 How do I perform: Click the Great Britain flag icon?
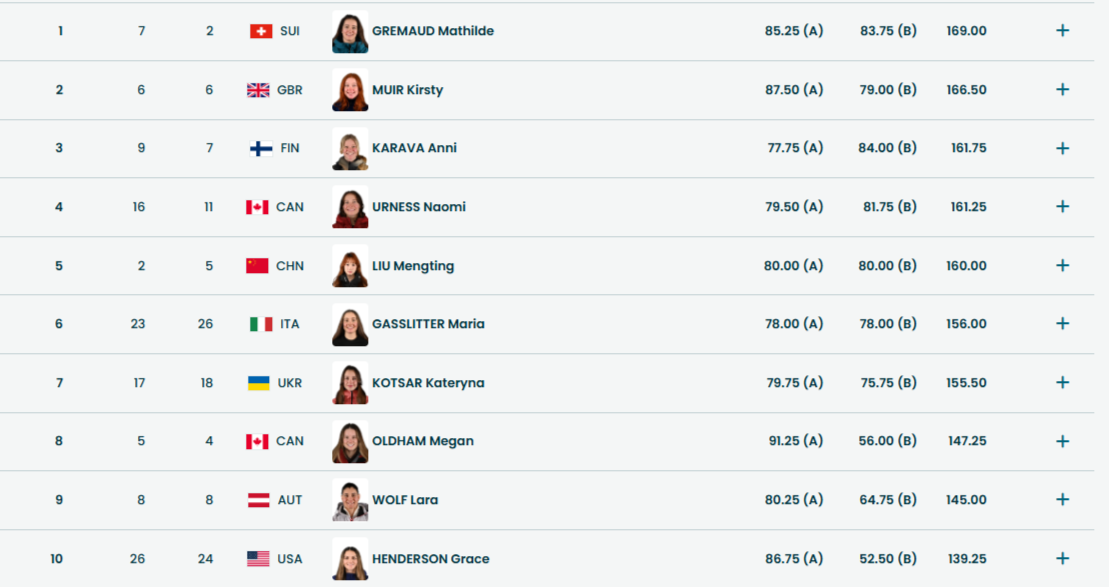[258, 90]
